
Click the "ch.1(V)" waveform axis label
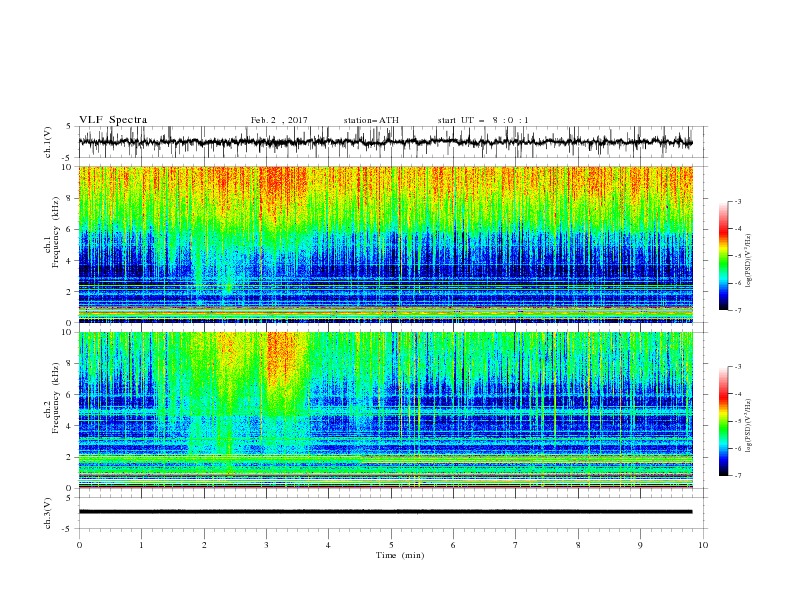[x=48, y=142]
